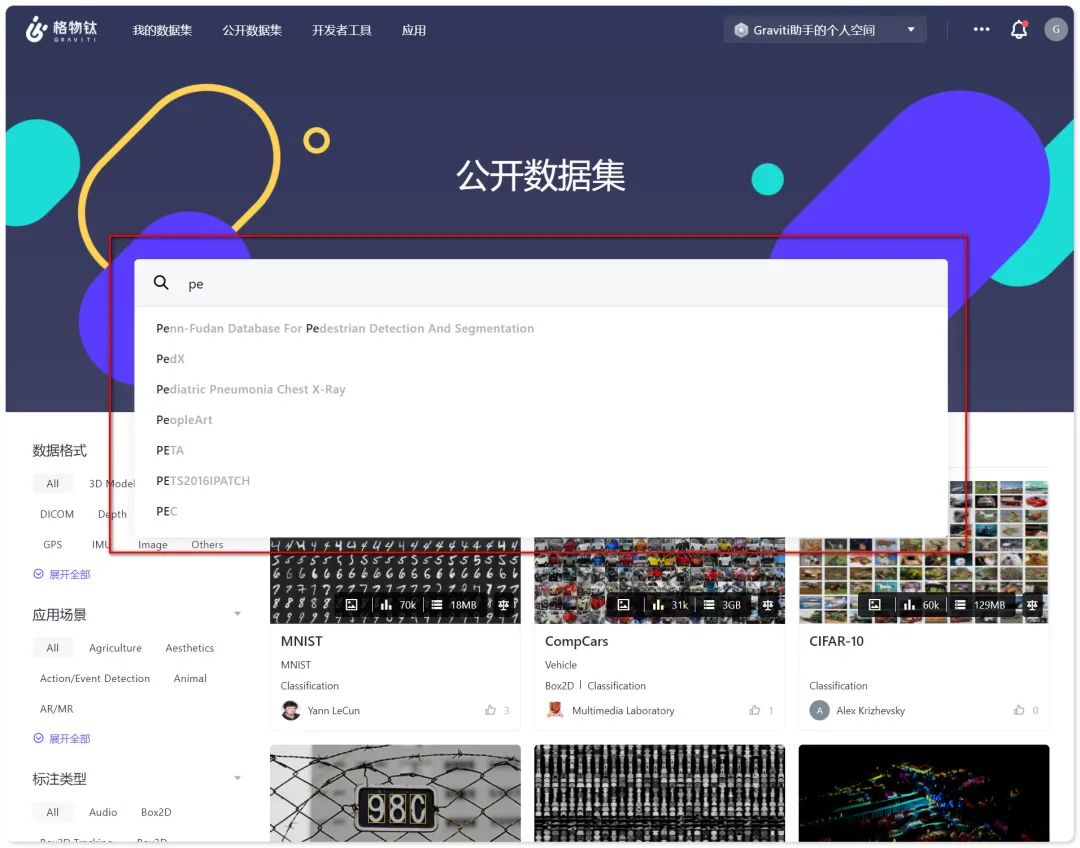Select All under 应用场景
This screenshot has height=848, width=1080.
(x=52, y=648)
